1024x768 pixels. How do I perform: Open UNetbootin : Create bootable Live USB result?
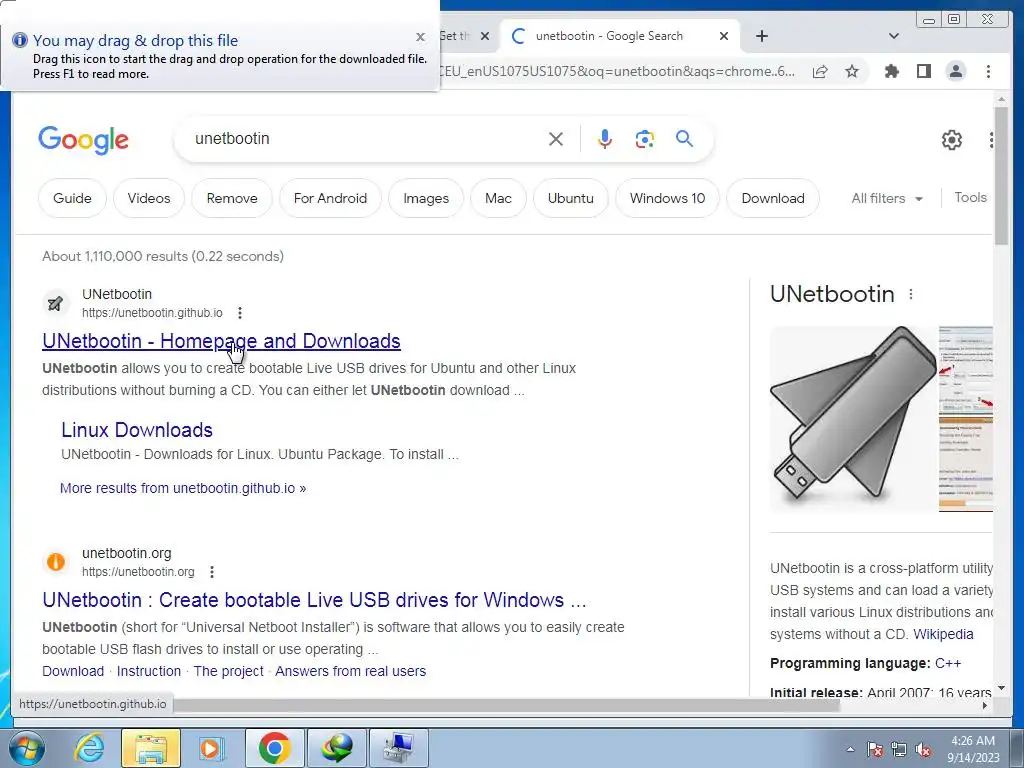pyautogui.click(x=314, y=600)
